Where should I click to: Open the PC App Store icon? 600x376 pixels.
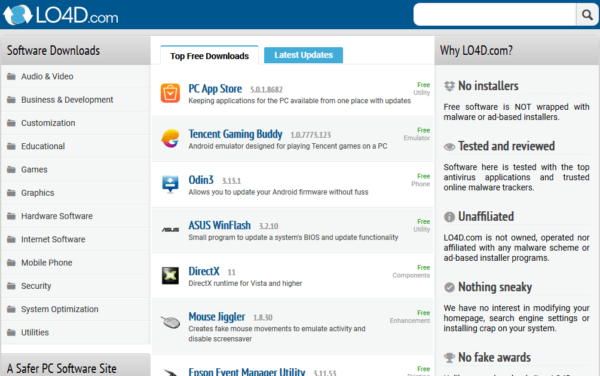click(x=170, y=93)
